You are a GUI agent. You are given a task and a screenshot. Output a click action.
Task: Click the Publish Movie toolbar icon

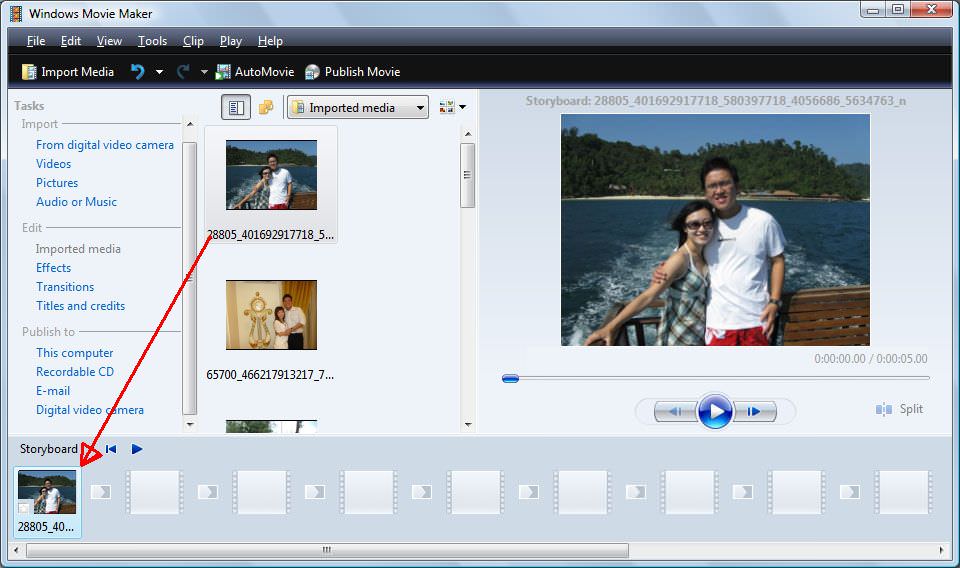[313, 72]
